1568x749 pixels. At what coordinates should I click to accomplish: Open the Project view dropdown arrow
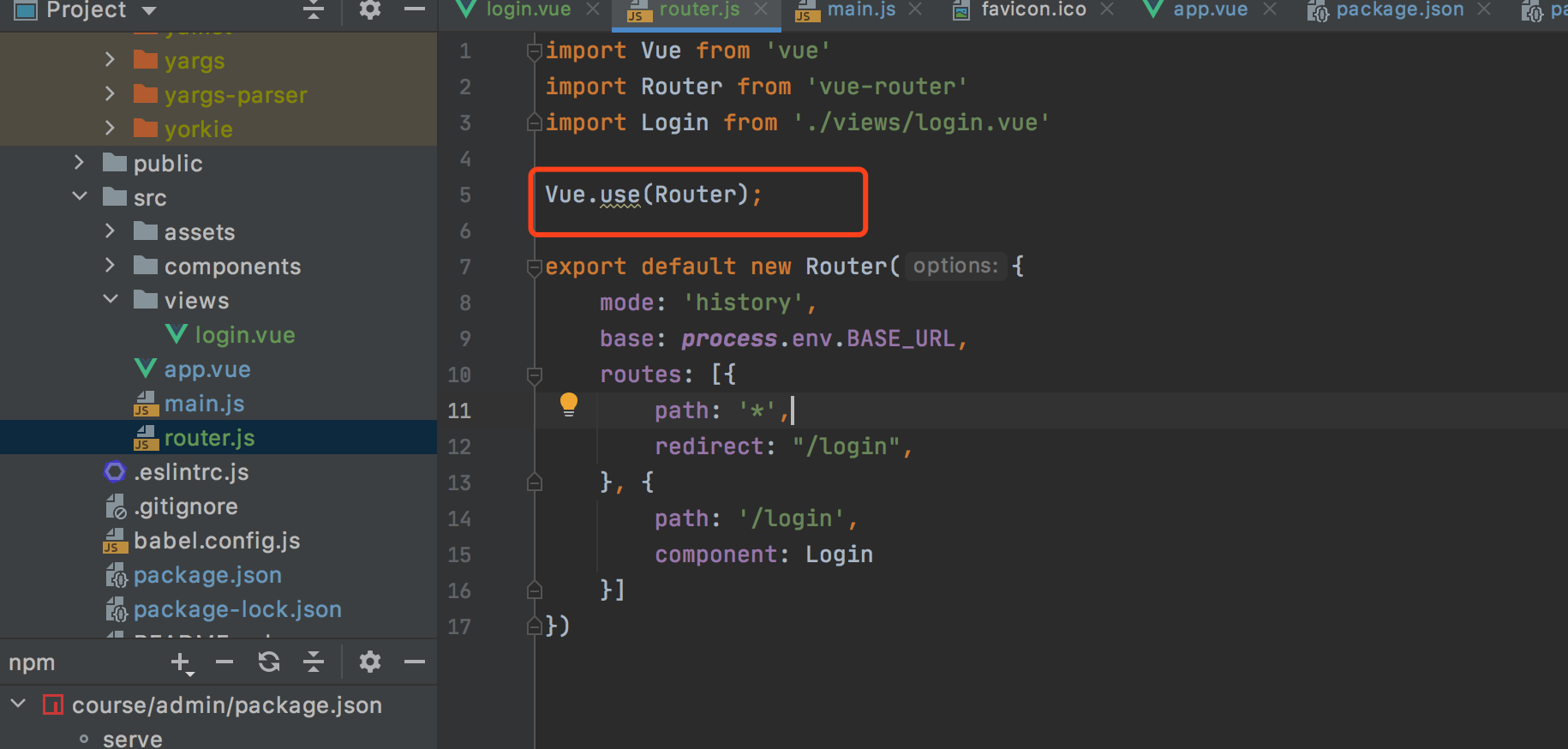pyautogui.click(x=149, y=10)
